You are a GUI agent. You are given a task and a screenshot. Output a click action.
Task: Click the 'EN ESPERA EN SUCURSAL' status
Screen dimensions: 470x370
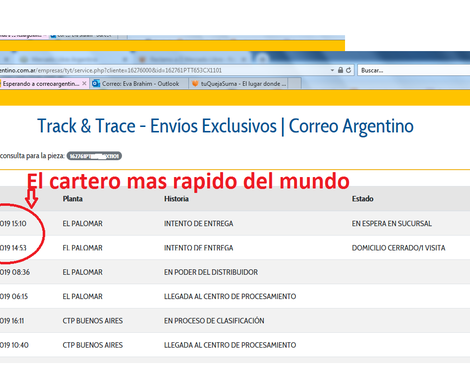pyautogui.click(x=392, y=223)
